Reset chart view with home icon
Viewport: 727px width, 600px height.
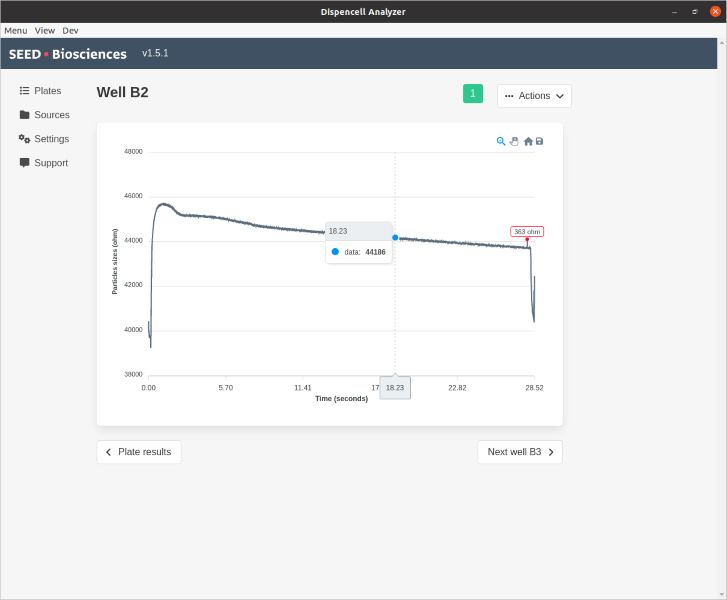pyautogui.click(x=528, y=141)
